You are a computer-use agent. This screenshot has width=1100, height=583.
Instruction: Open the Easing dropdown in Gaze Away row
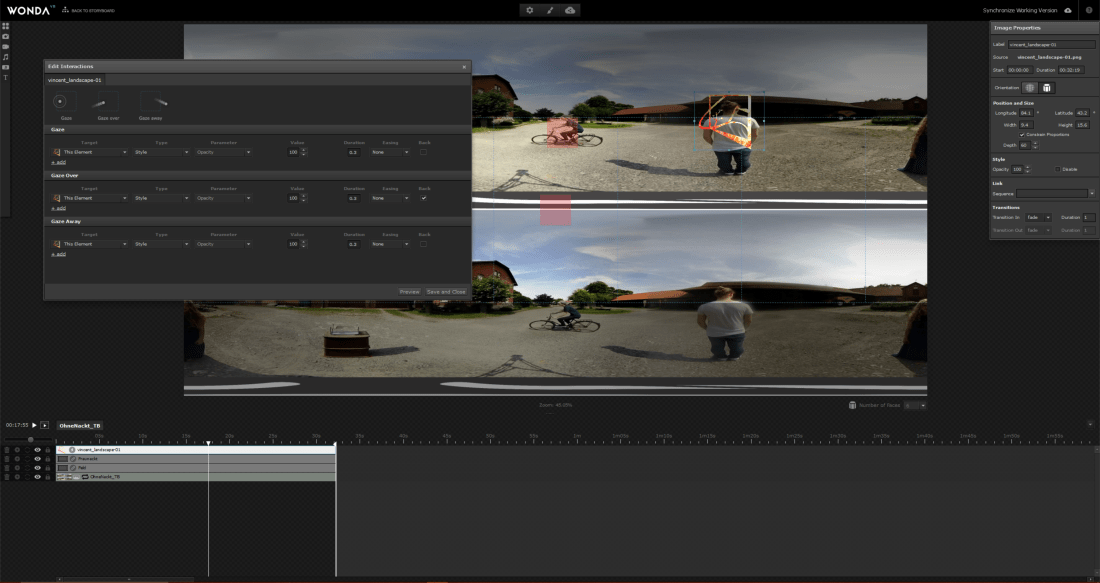(388, 244)
